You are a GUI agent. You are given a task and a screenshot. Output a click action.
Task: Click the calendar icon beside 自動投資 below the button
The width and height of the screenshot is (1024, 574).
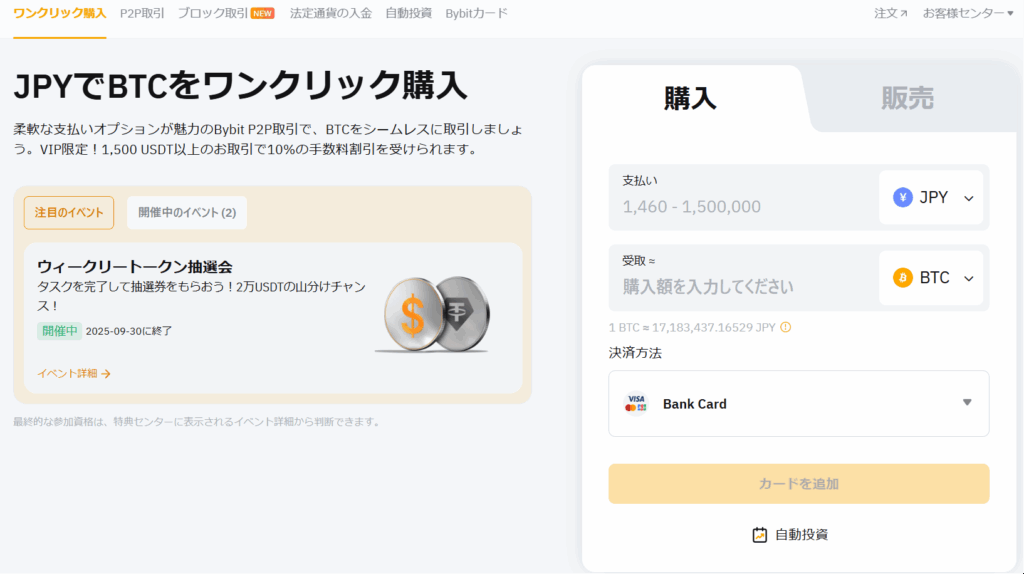pyautogui.click(x=760, y=535)
